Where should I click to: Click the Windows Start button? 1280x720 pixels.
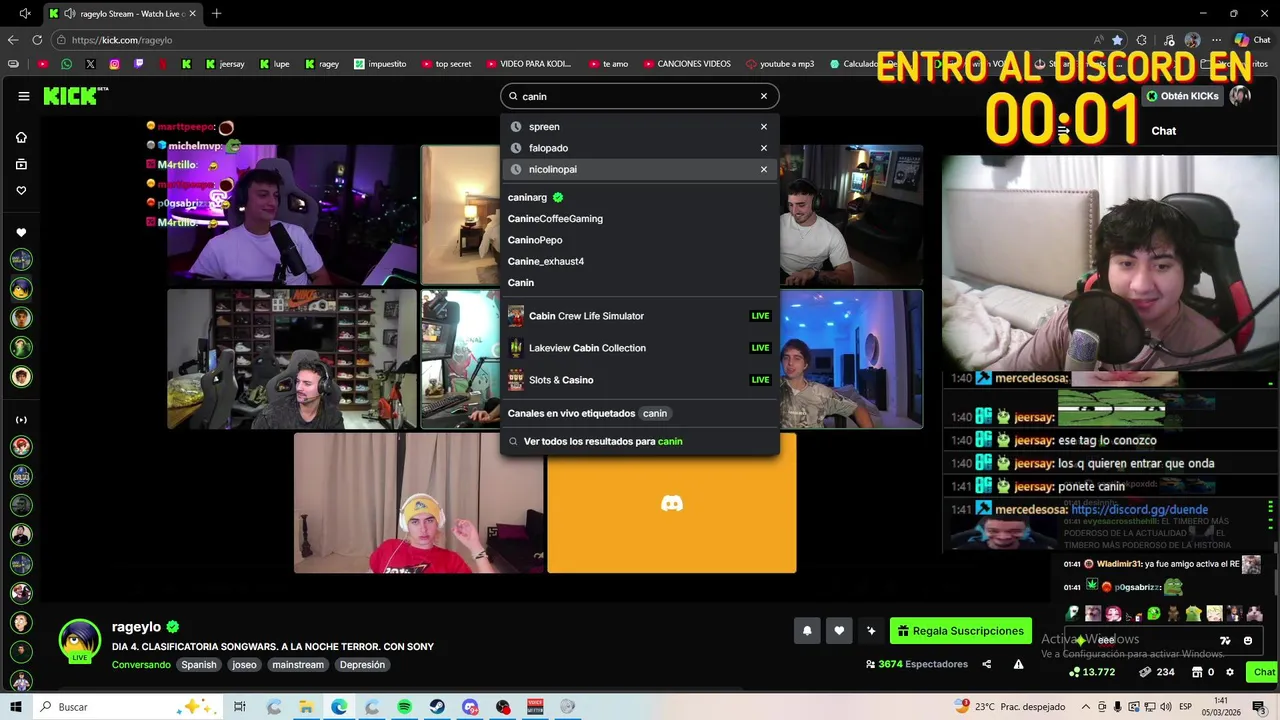click(15, 707)
